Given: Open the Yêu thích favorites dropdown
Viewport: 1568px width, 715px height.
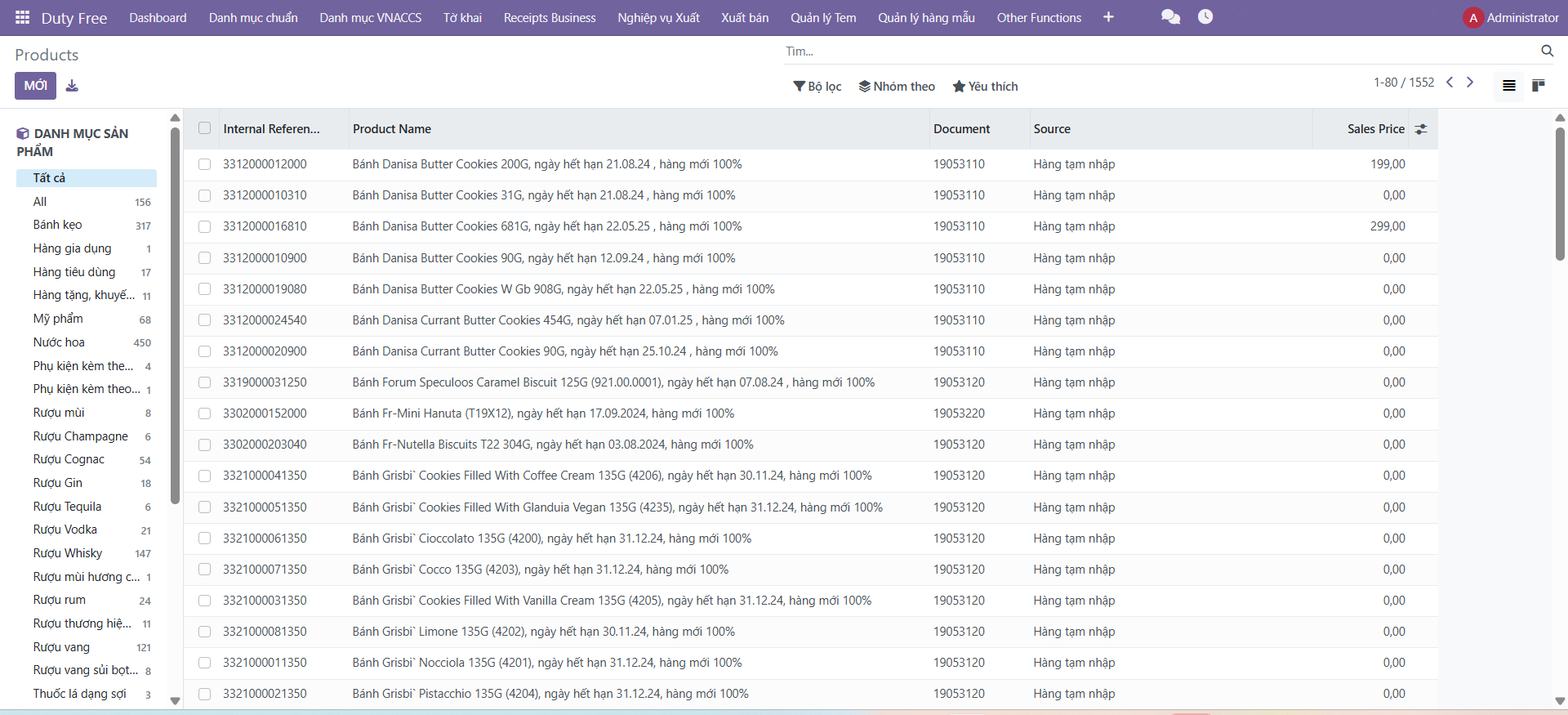Looking at the screenshot, I should 985,87.
